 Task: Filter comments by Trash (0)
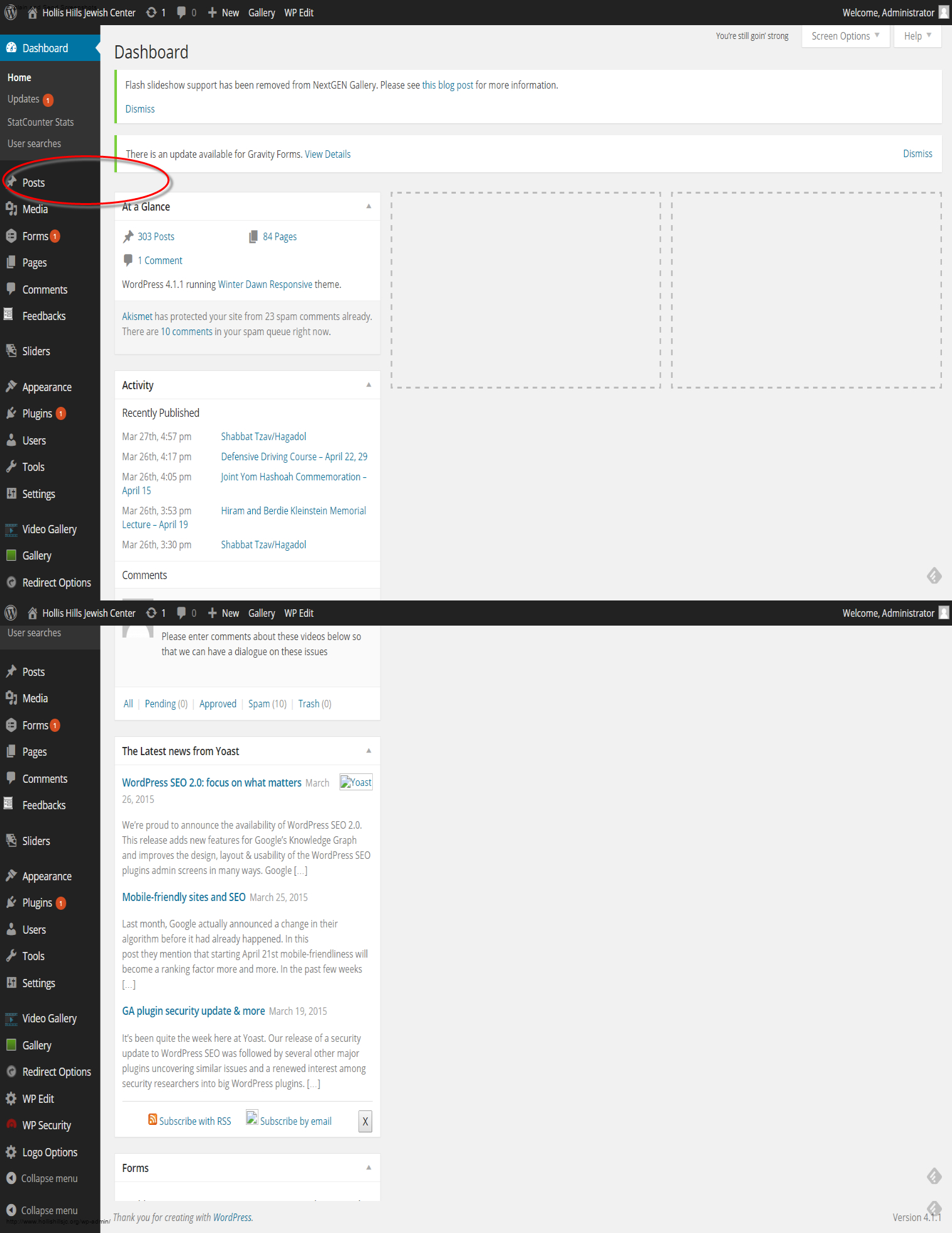pos(314,704)
